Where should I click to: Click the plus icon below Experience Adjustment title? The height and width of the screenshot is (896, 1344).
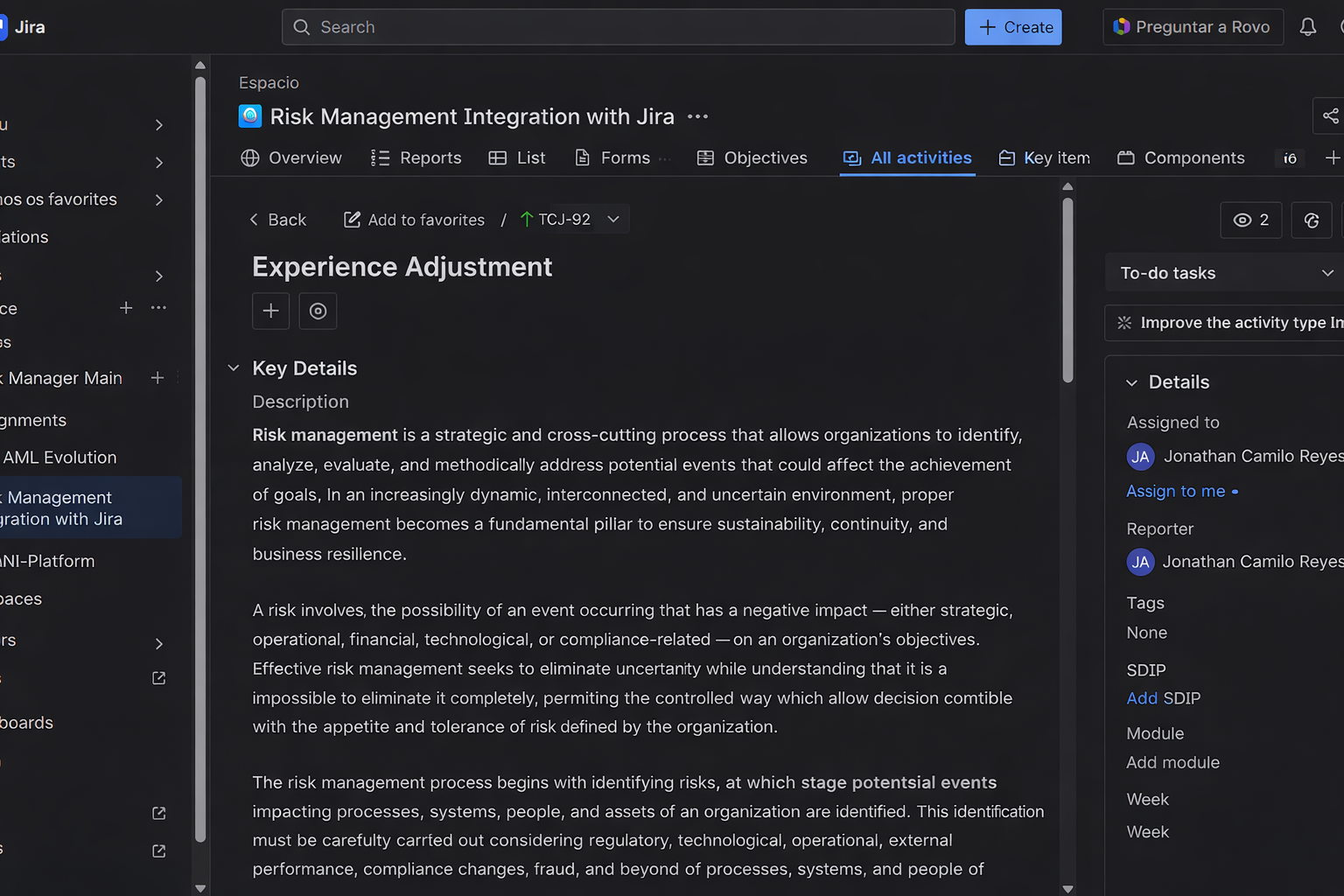click(x=270, y=311)
